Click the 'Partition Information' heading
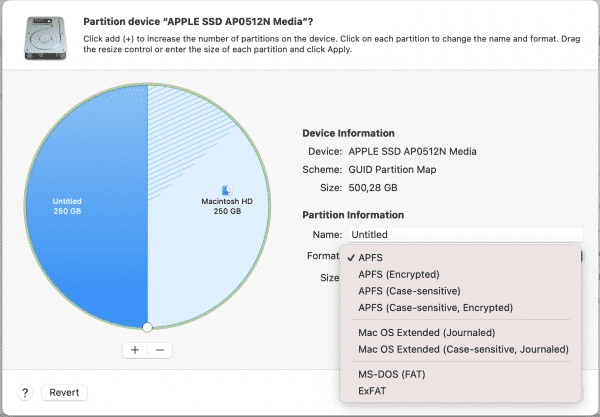The image size is (600, 417). click(x=353, y=215)
